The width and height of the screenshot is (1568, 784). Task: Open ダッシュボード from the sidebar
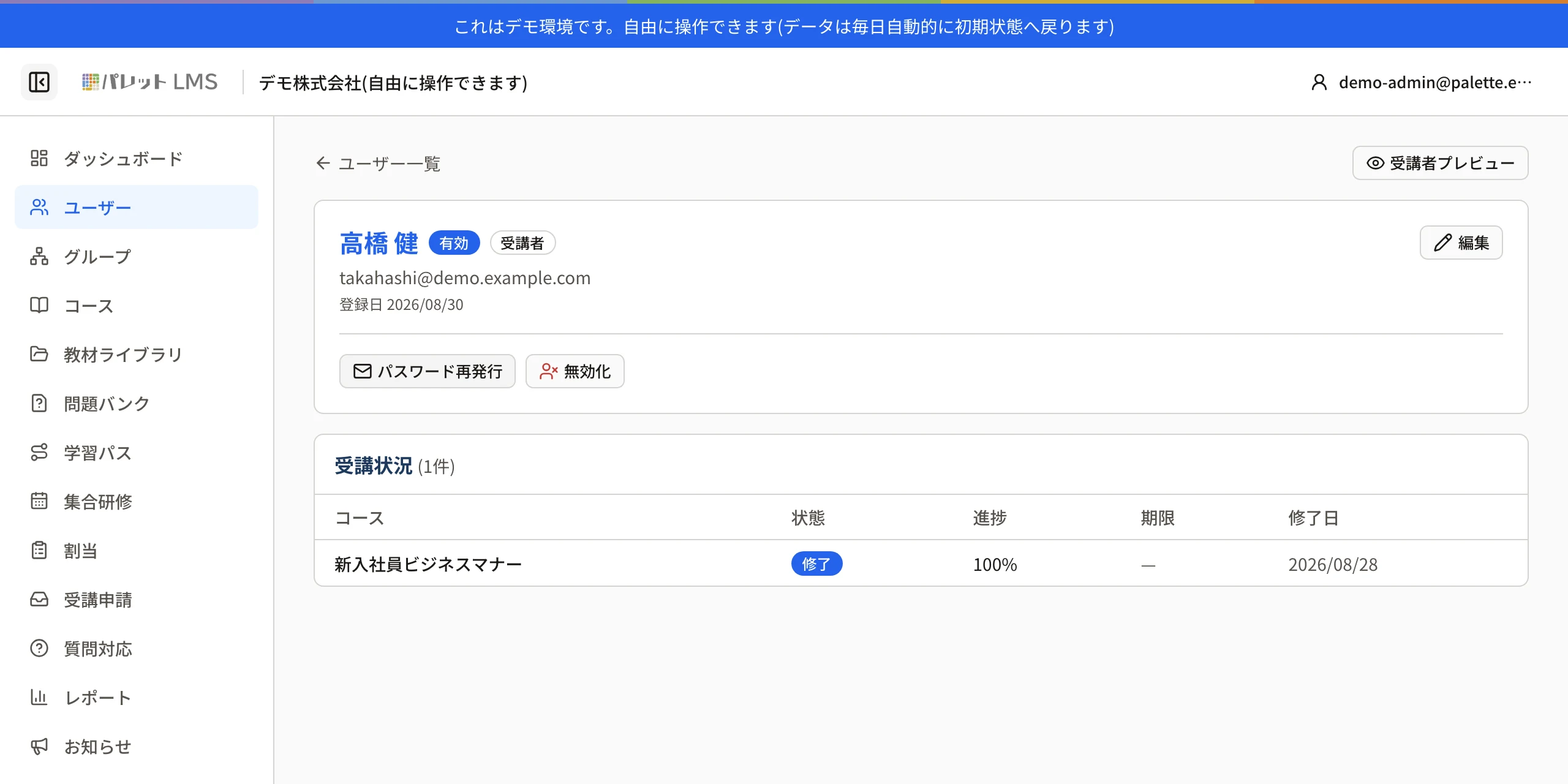click(x=137, y=158)
